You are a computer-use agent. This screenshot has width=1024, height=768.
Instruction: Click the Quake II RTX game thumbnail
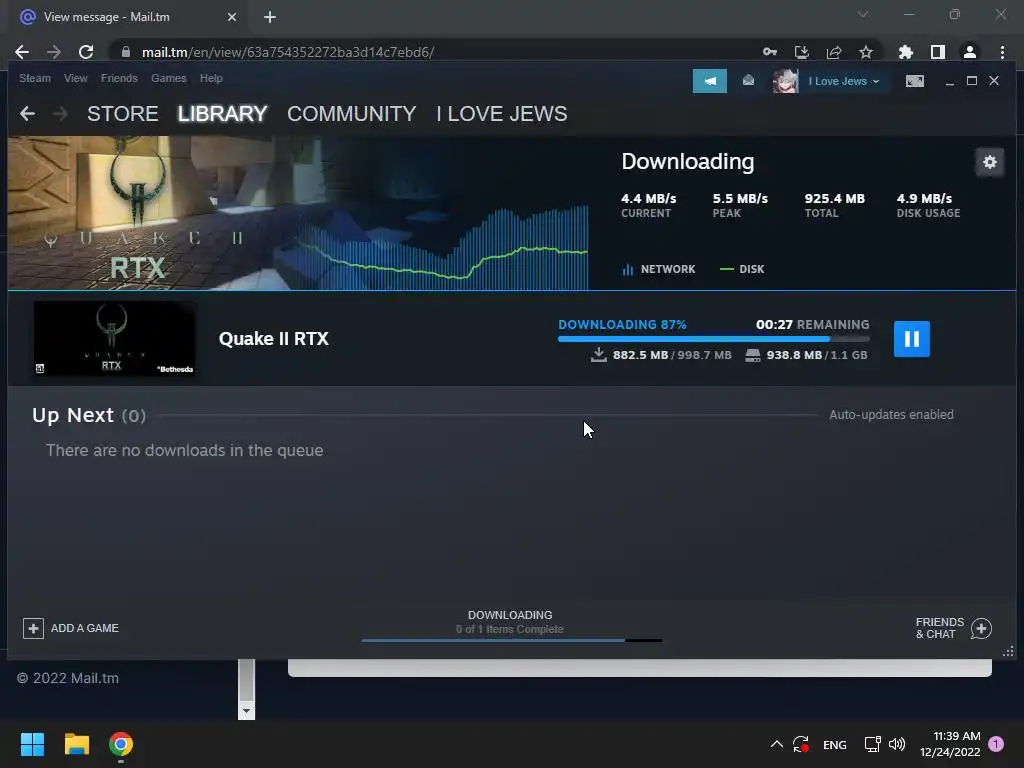tap(114, 338)
